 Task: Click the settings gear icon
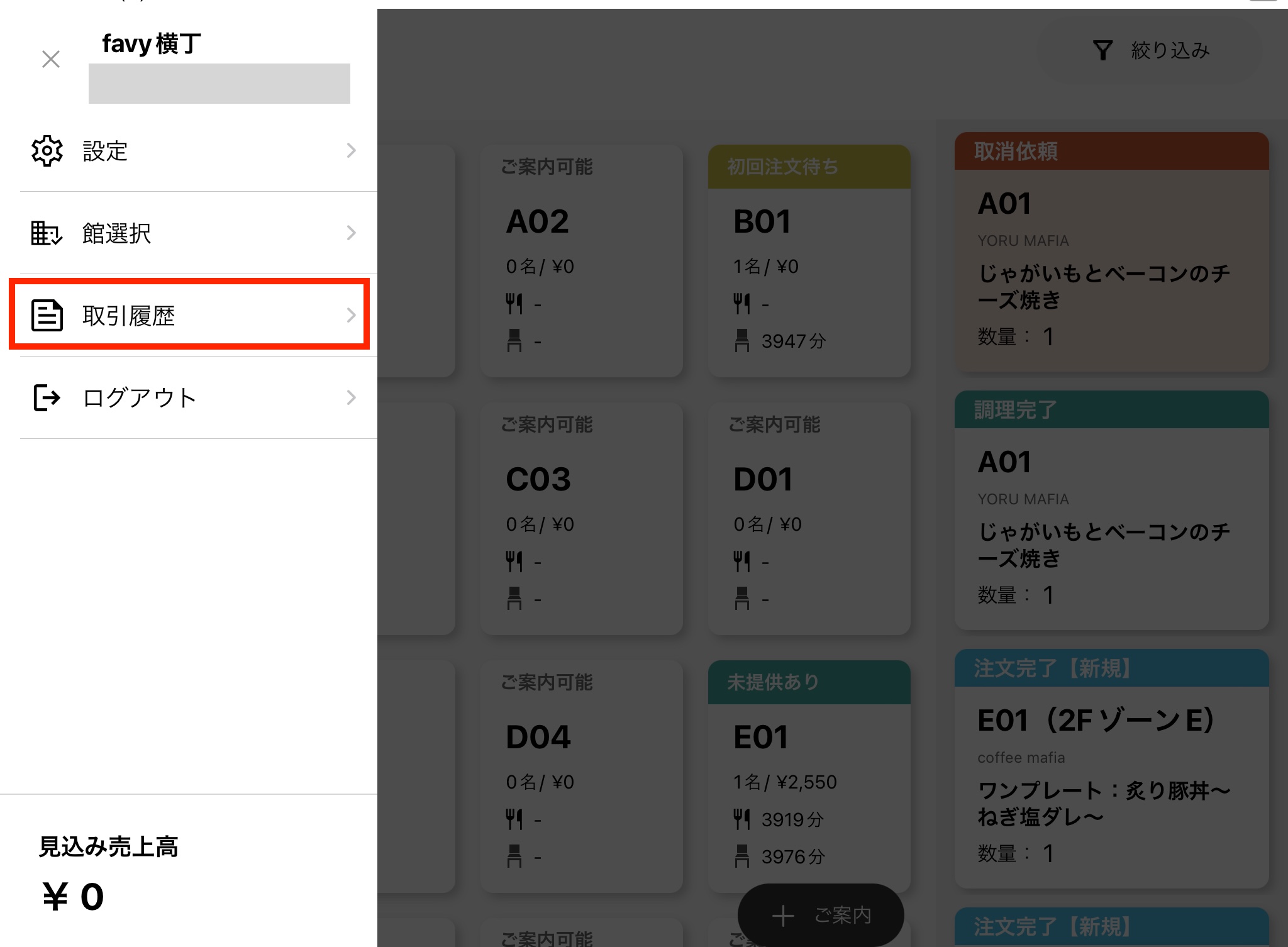pyautogui.click(x=47, y=151)
